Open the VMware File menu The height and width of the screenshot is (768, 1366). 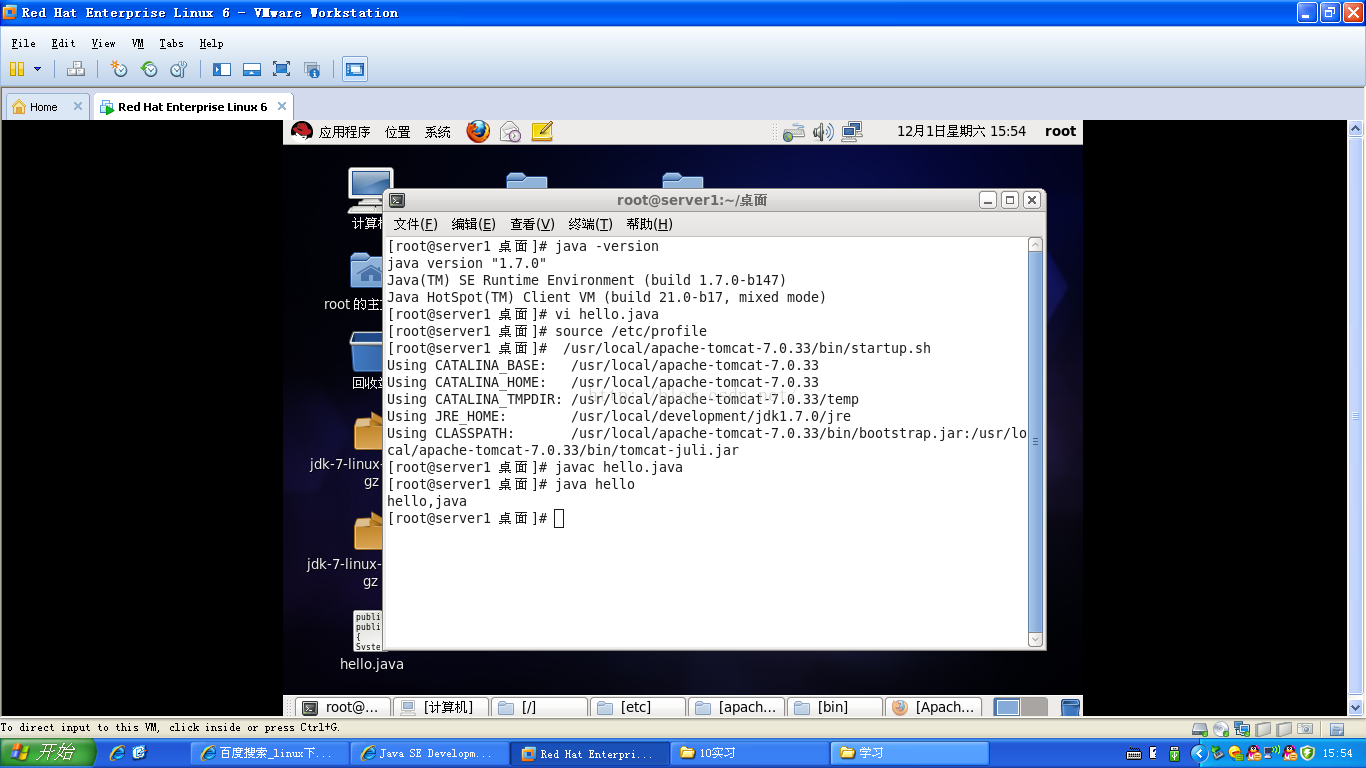(24, 43)
